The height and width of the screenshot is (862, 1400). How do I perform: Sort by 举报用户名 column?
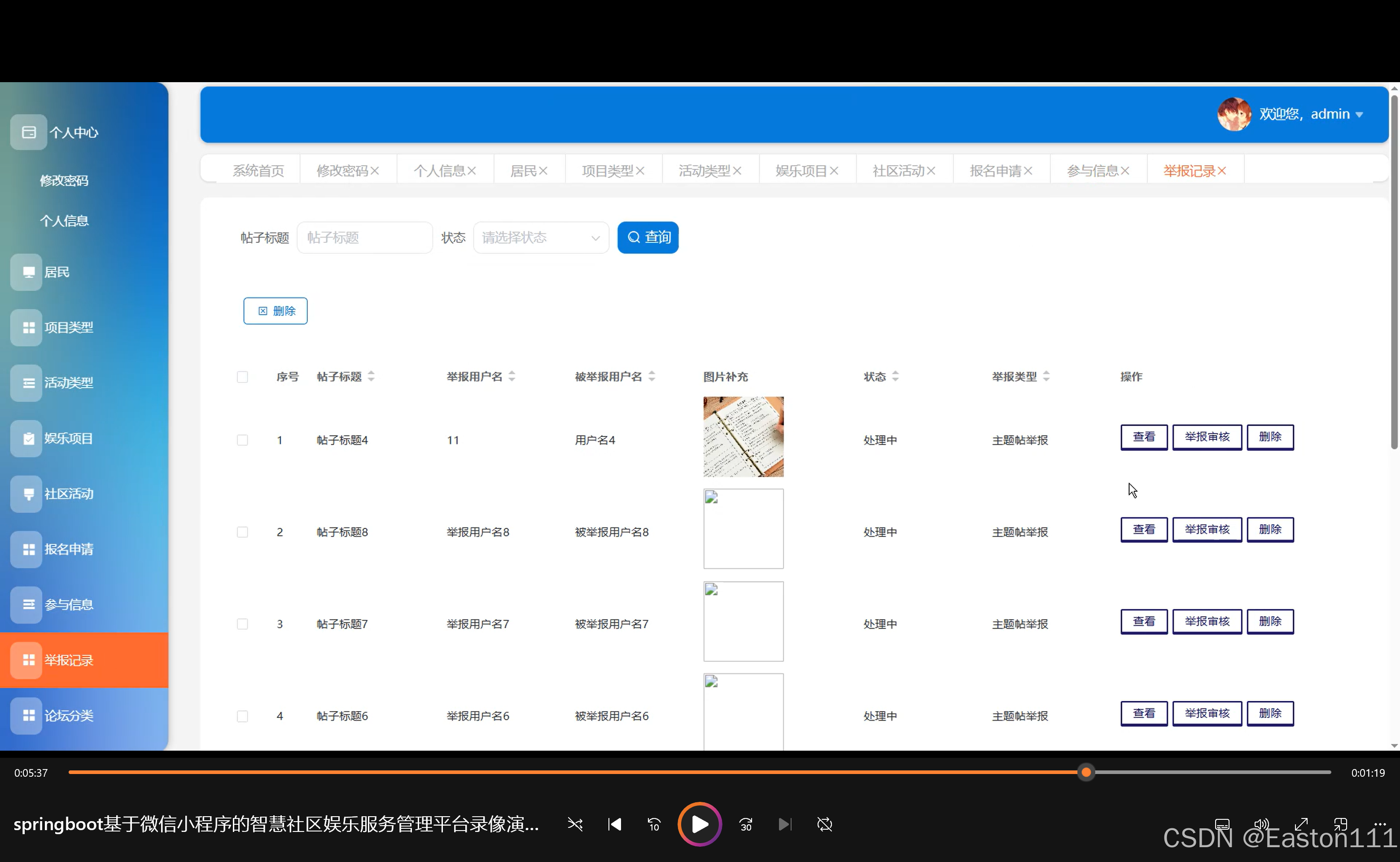512,376
